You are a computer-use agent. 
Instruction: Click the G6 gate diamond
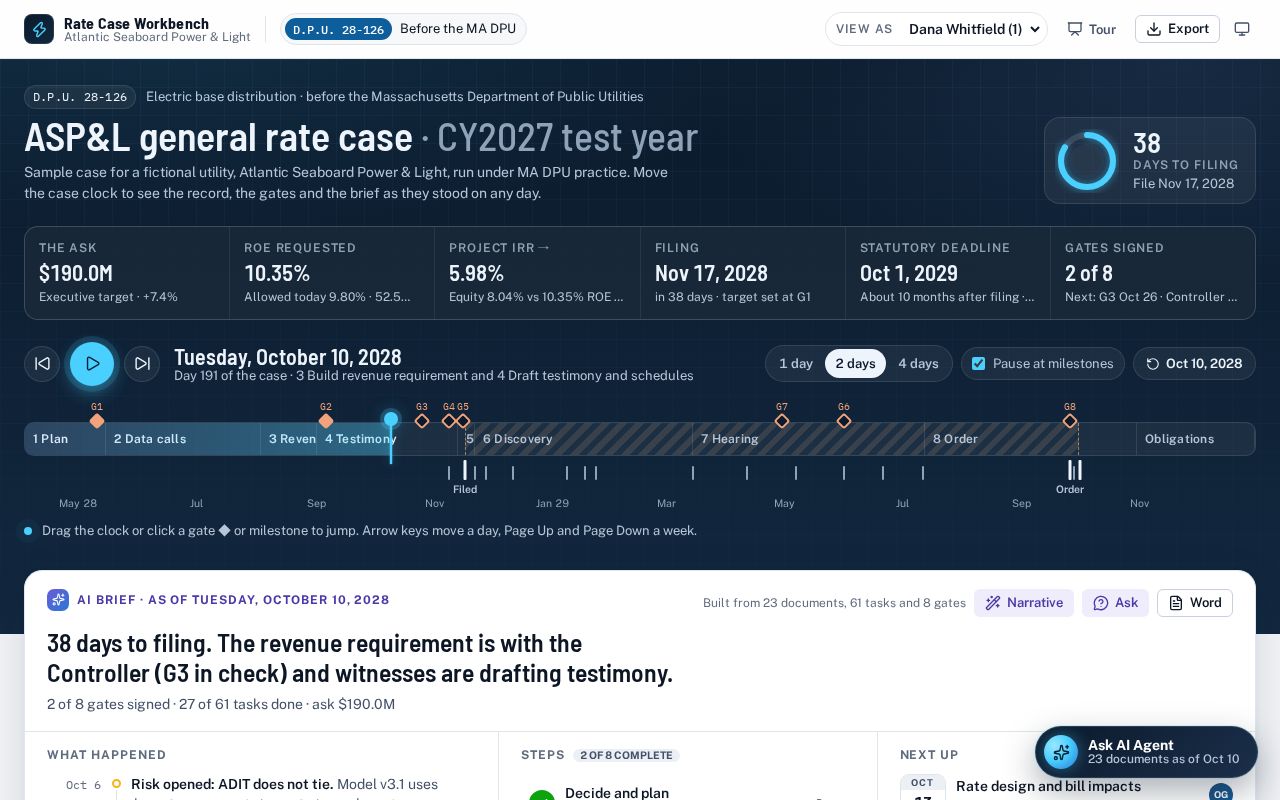[x=844, y=421]
